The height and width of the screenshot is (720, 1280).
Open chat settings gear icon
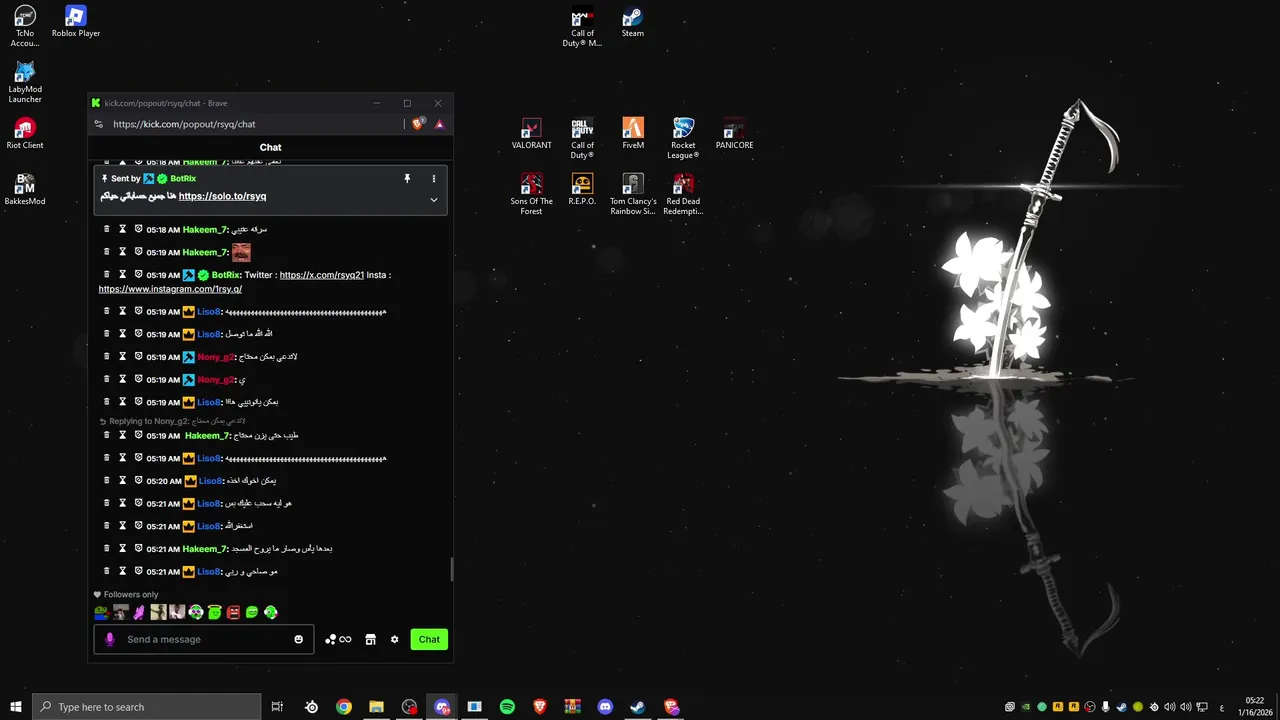tap(394, 640)
